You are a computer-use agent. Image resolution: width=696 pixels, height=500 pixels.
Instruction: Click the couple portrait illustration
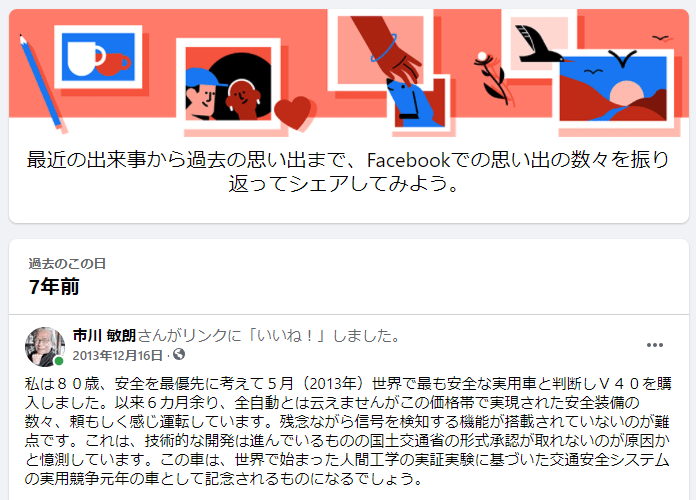(x=228, y=84)
